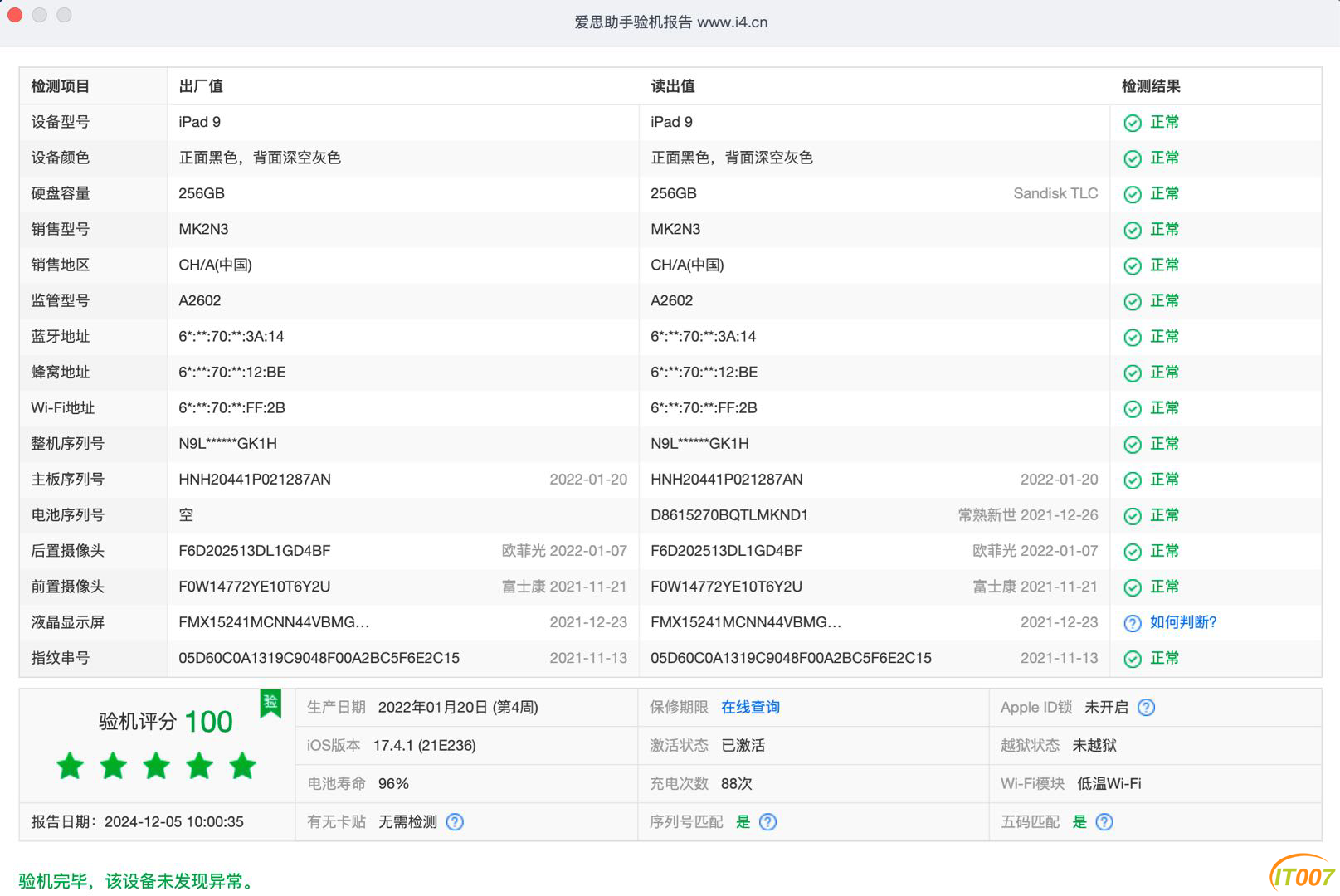Click the 设备型号 row's green check icon

(1132, 123)
